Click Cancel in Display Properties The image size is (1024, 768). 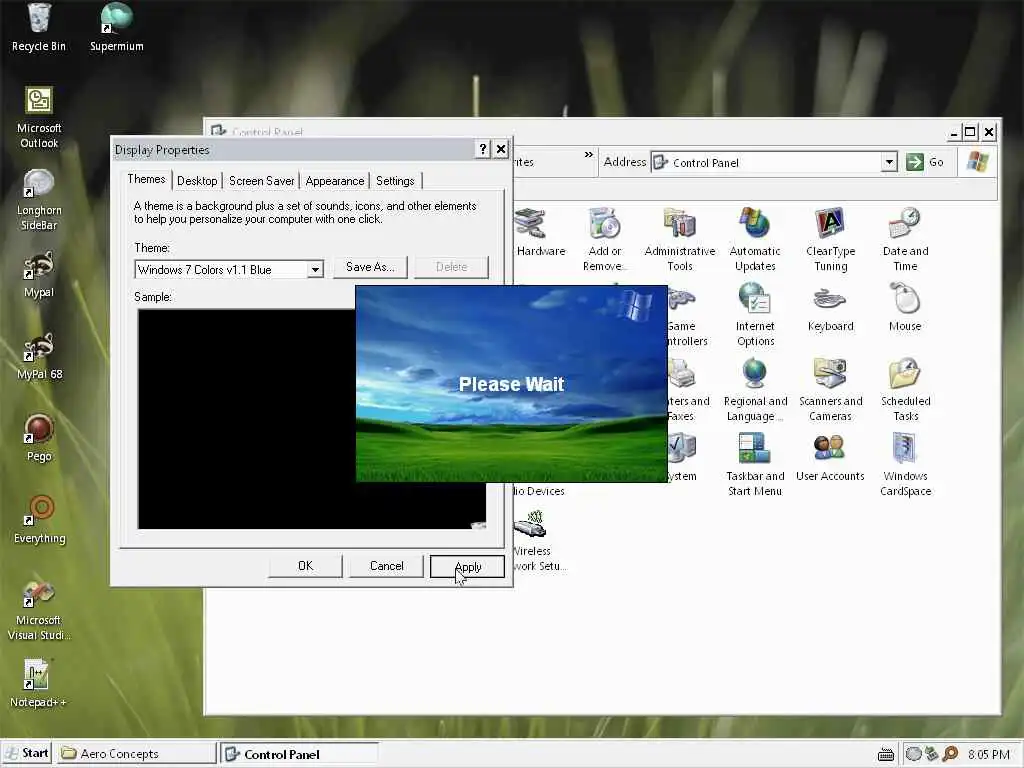coord(387,566)
